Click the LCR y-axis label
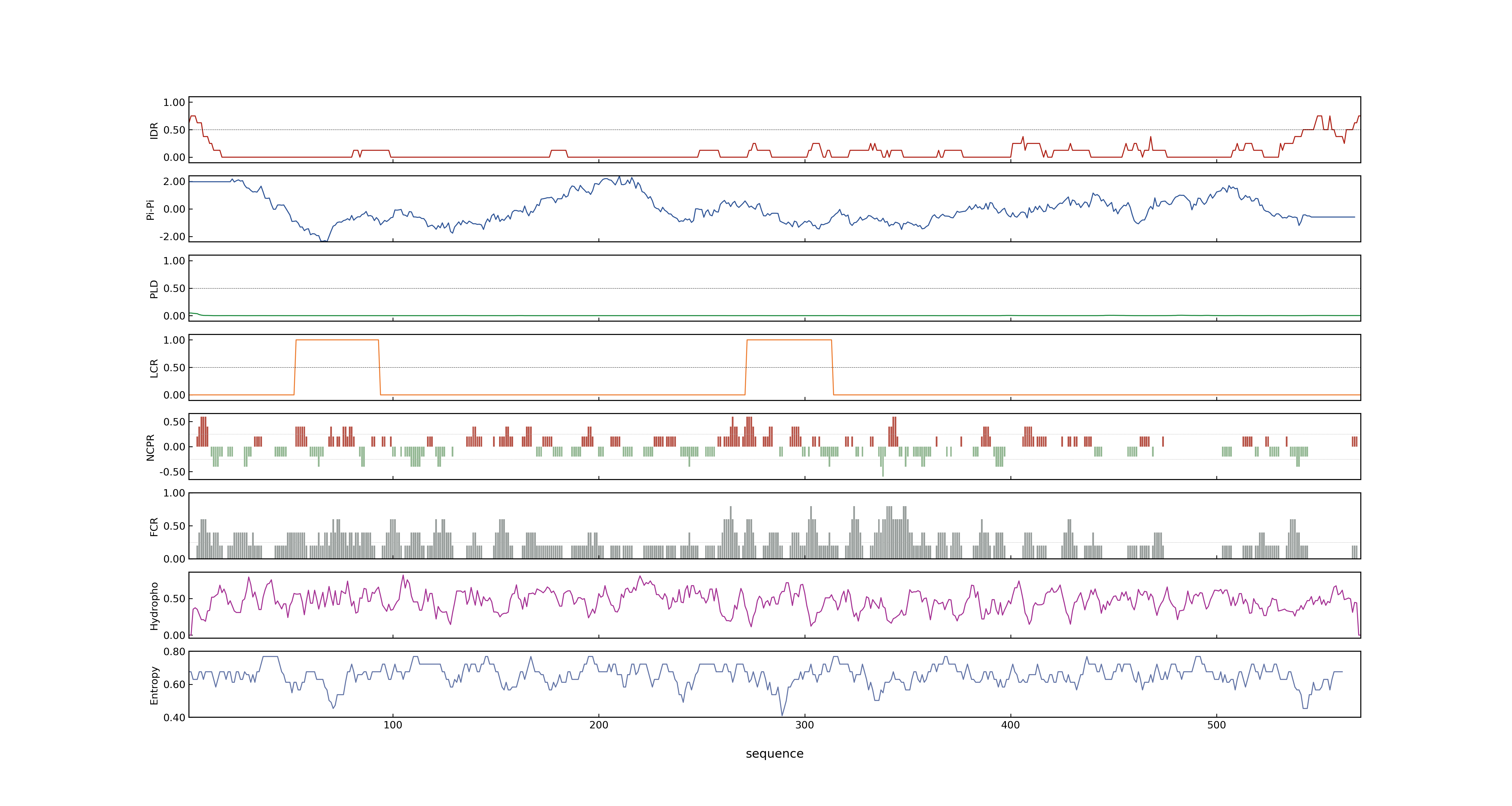This screenshot has width=1512, height=806. pyautogui.click(x=154, y=368)
